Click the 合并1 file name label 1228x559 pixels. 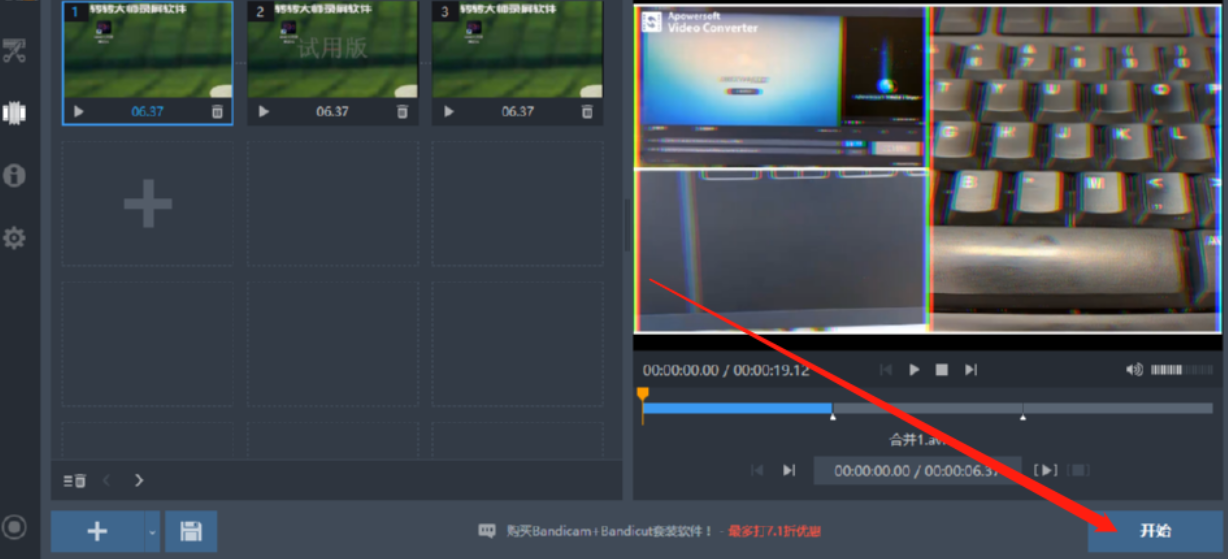(917, 439)
